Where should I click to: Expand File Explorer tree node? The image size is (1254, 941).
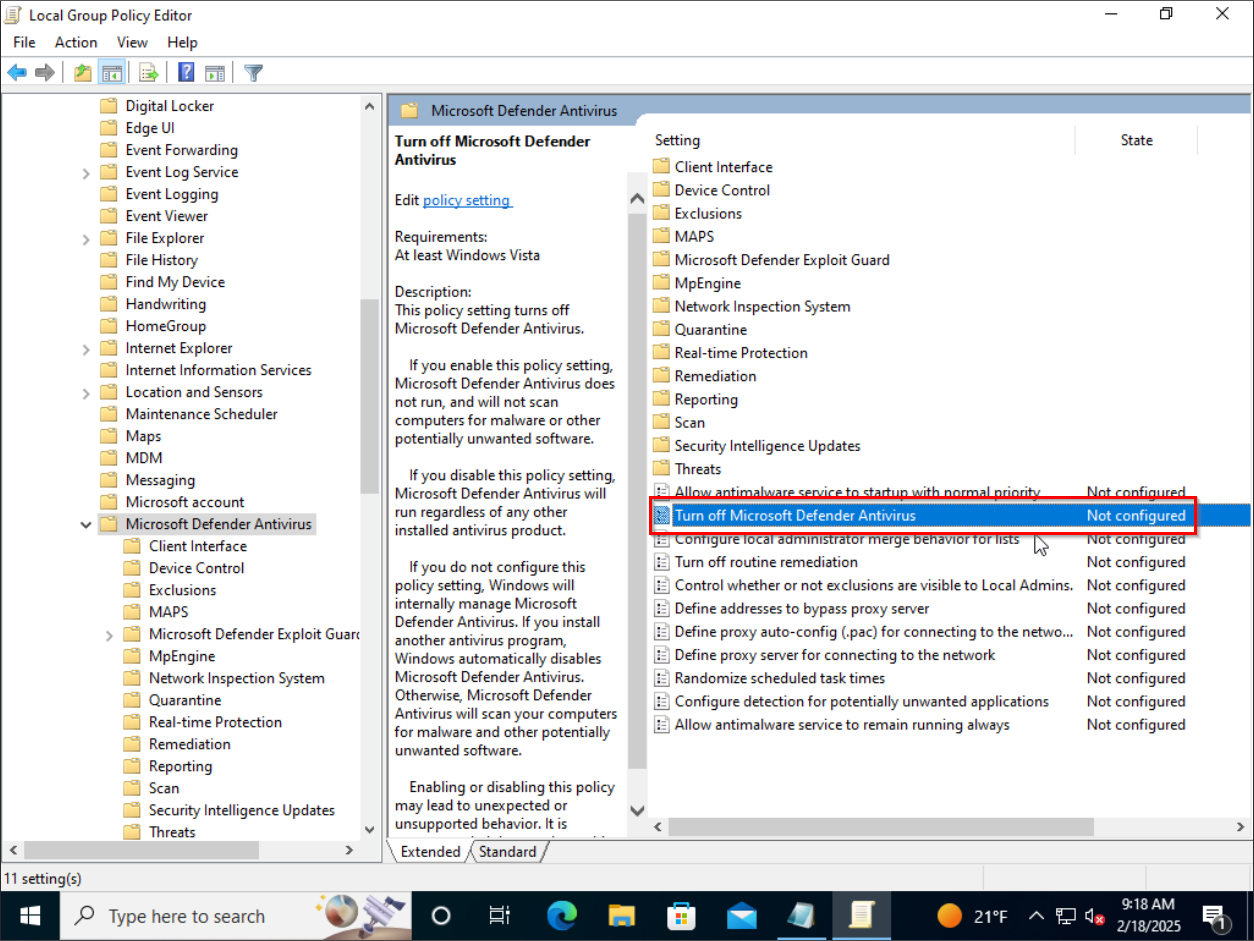coord(87,239)
